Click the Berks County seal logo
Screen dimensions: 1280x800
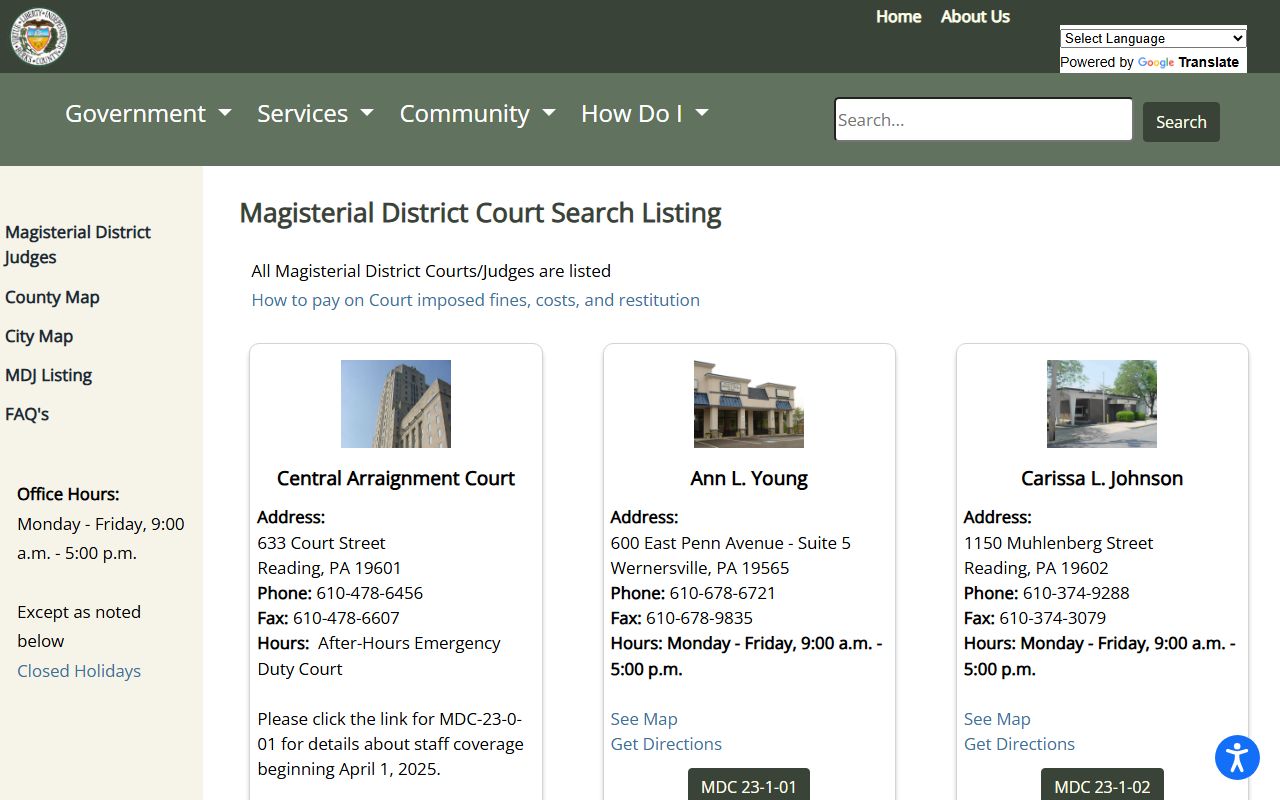pos(39,36)
